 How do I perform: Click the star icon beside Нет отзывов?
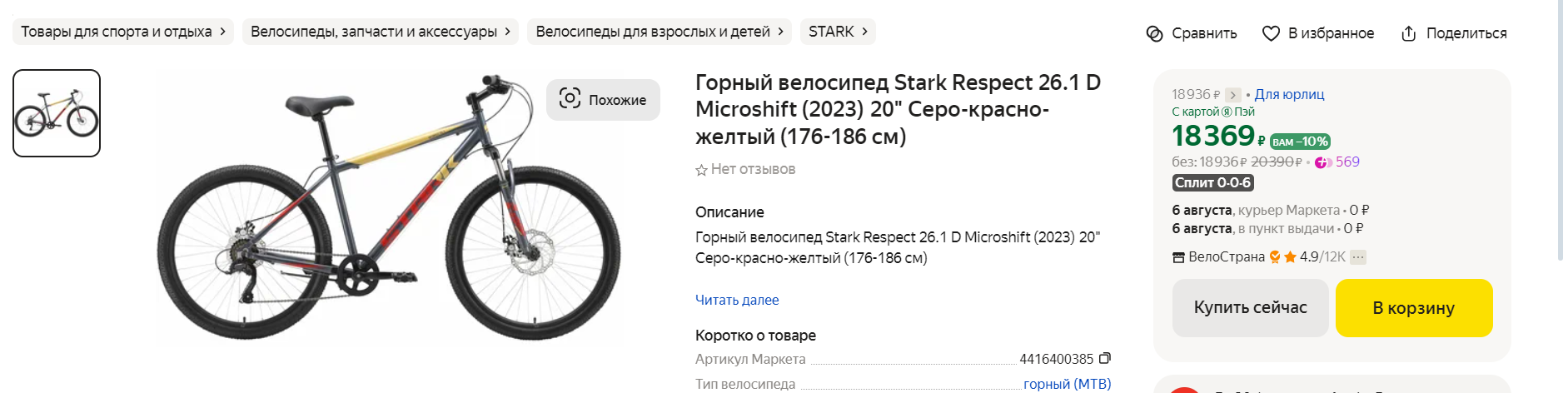(x=701, y=170)
